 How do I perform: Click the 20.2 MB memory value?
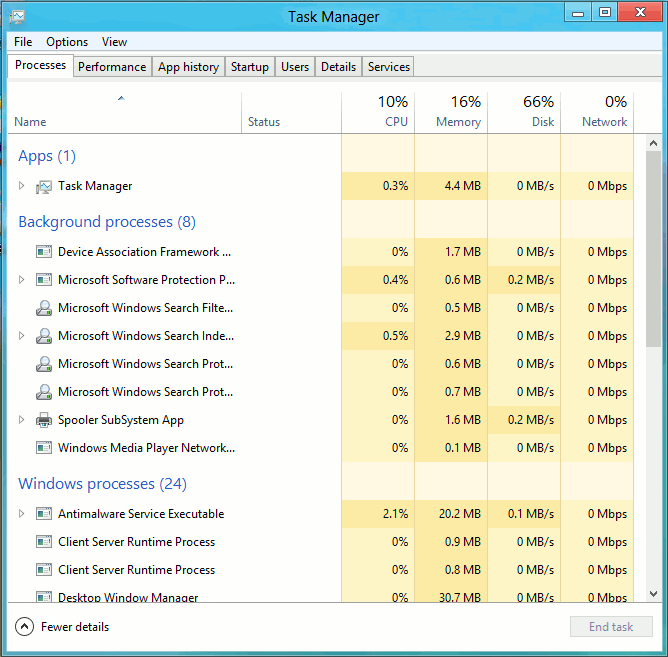click(460, 514)
